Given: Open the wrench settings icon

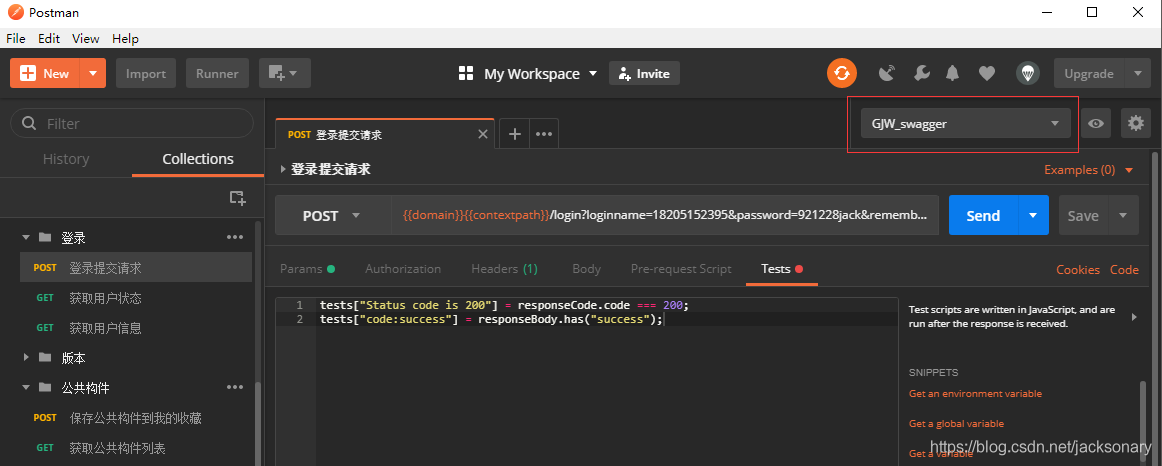Looking at the screenshot, I should coord(921,73).
